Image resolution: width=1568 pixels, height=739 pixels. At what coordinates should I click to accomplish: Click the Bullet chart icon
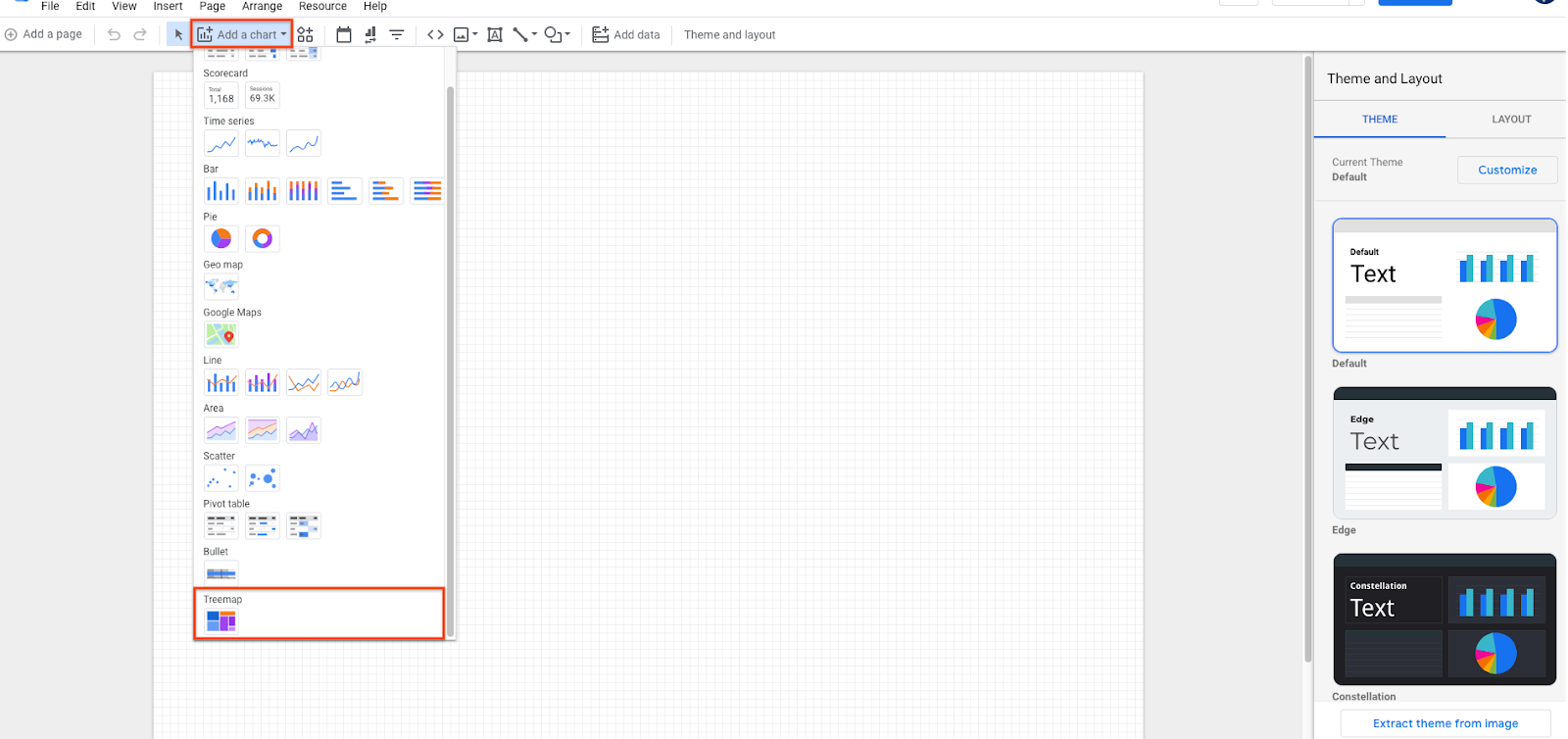(x=221, y=573)
